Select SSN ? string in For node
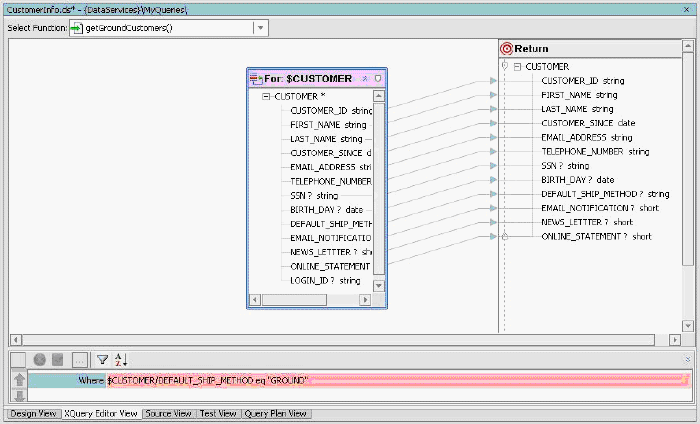700x424 pixels. click(x=314, y=195)
